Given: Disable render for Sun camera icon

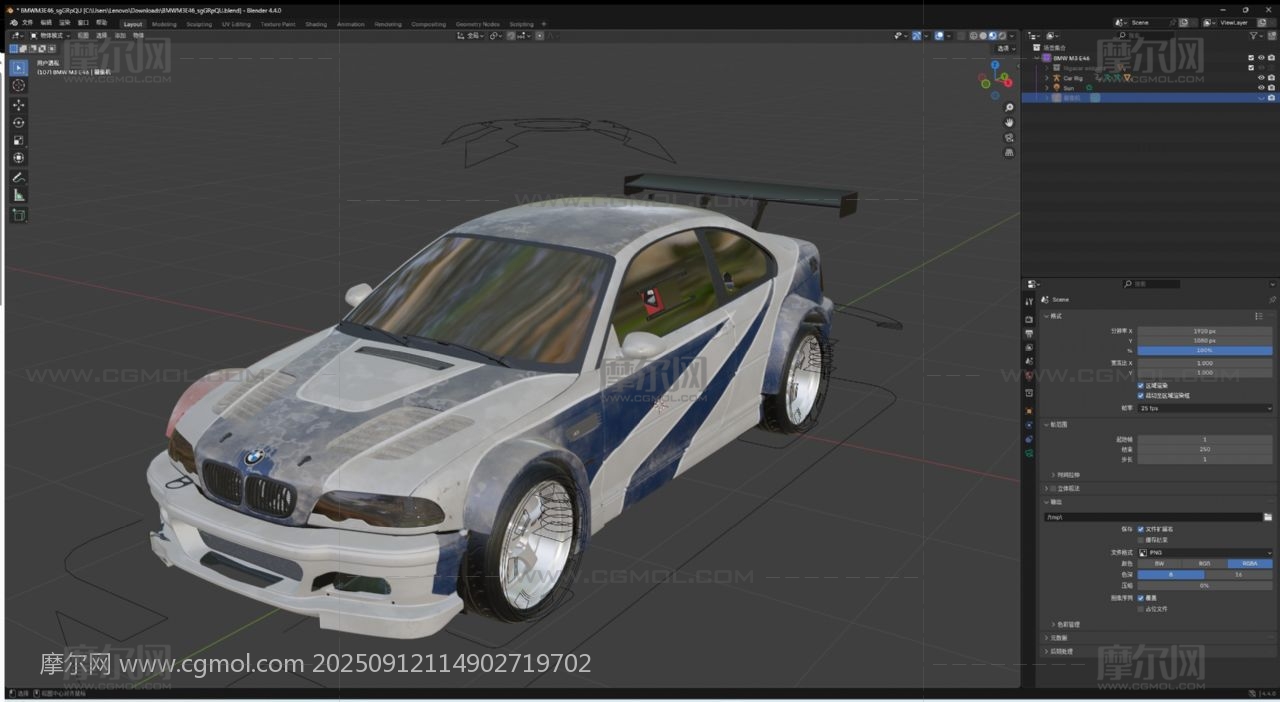Looking at the screenshot, I should 1271,88.
